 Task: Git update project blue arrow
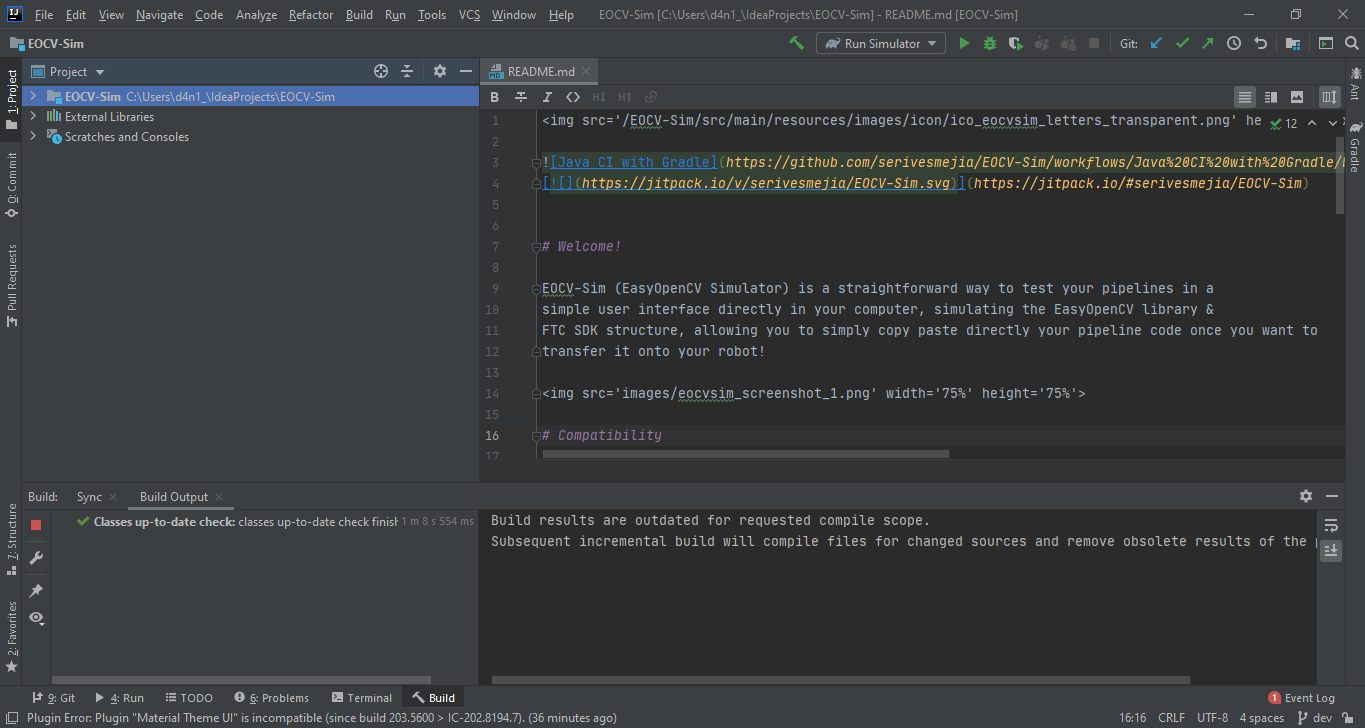click(1157, 43)
